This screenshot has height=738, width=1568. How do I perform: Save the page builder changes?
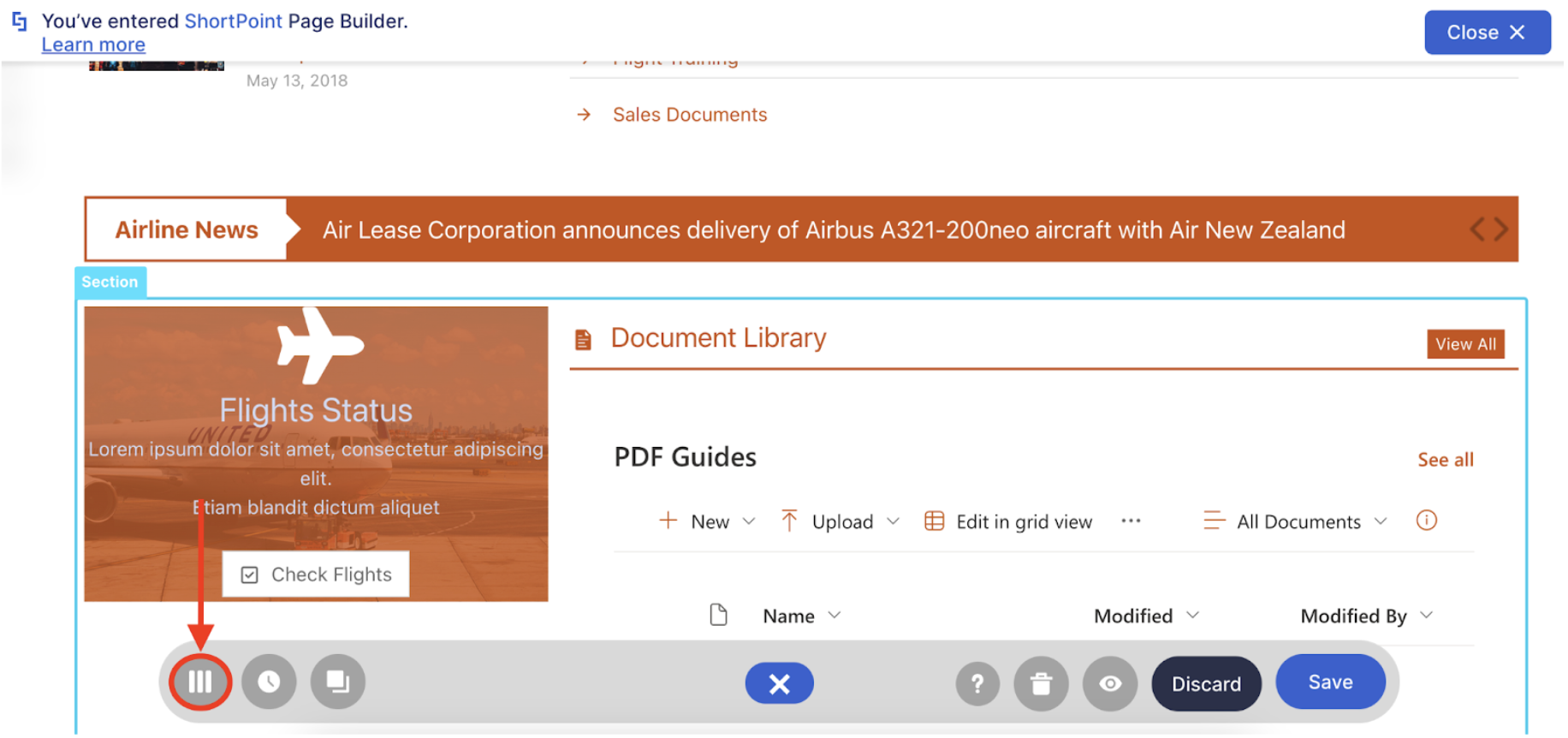(x=1330, y=682)
